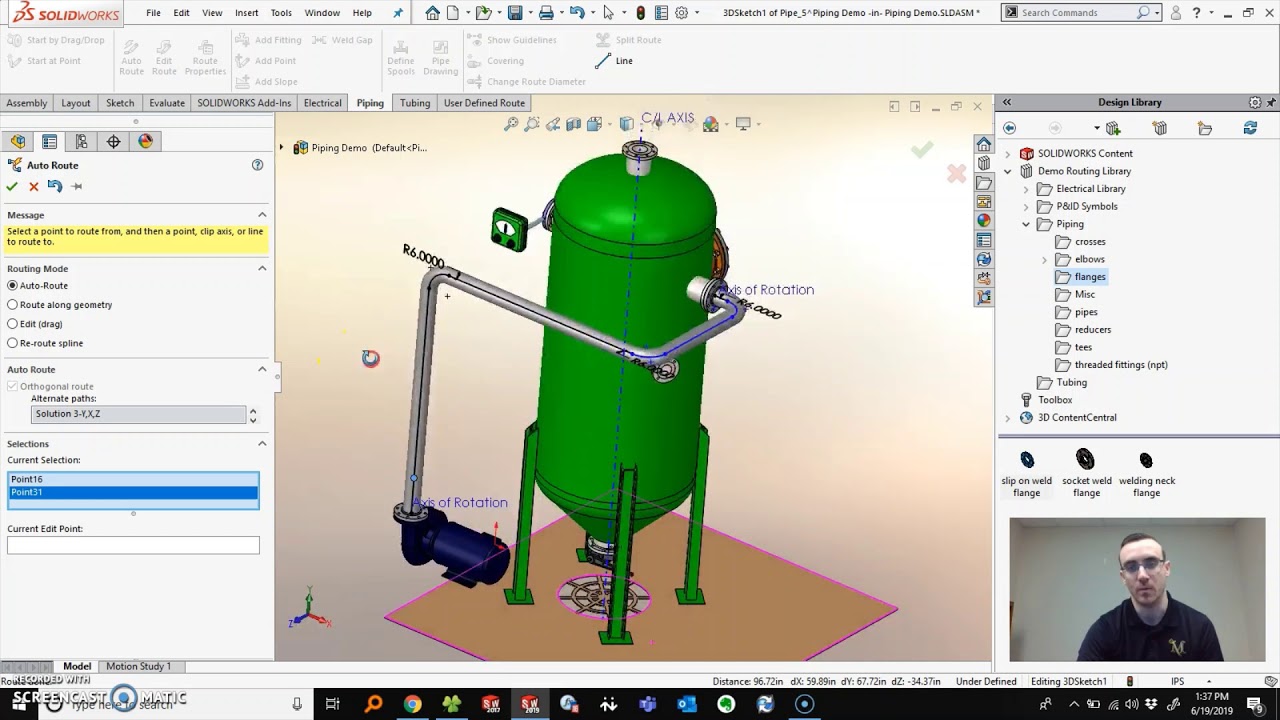Open the FeatureManager design tree tab
This screenshot has width=1280, height=720.
coord(18,141)
